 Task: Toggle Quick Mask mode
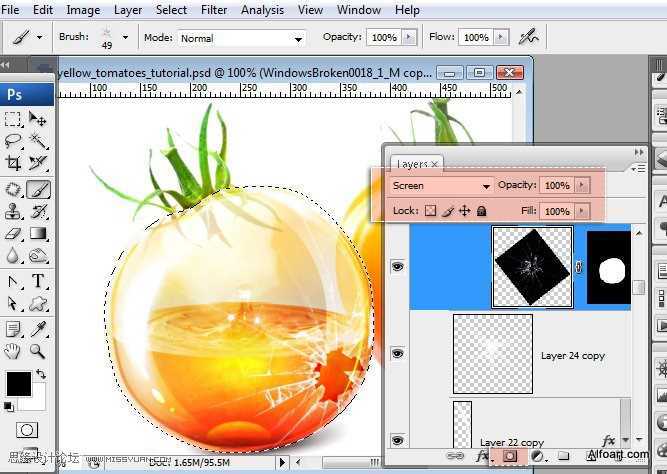pyautogui.click(x=27, y=430)
